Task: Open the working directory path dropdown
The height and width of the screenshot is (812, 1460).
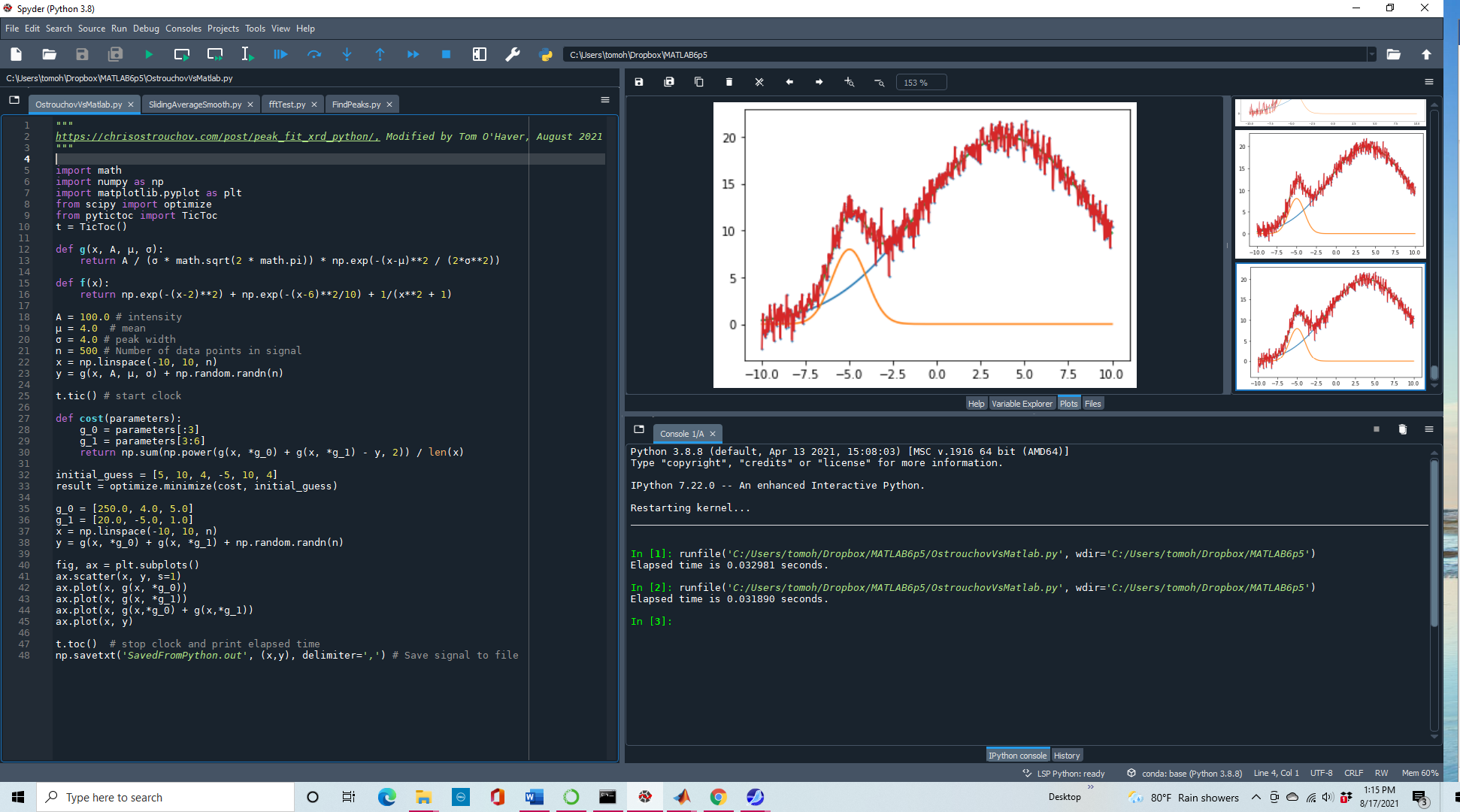Action: tap(1371, 54)
